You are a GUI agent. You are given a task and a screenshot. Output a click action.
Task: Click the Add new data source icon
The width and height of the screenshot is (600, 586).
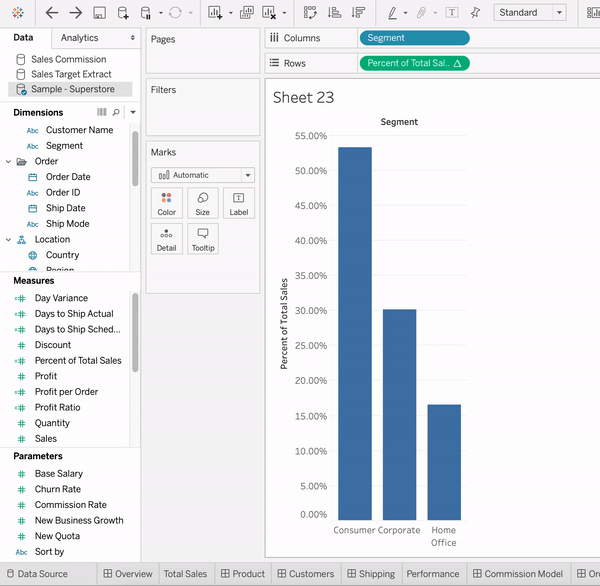(x=122, y=13)
